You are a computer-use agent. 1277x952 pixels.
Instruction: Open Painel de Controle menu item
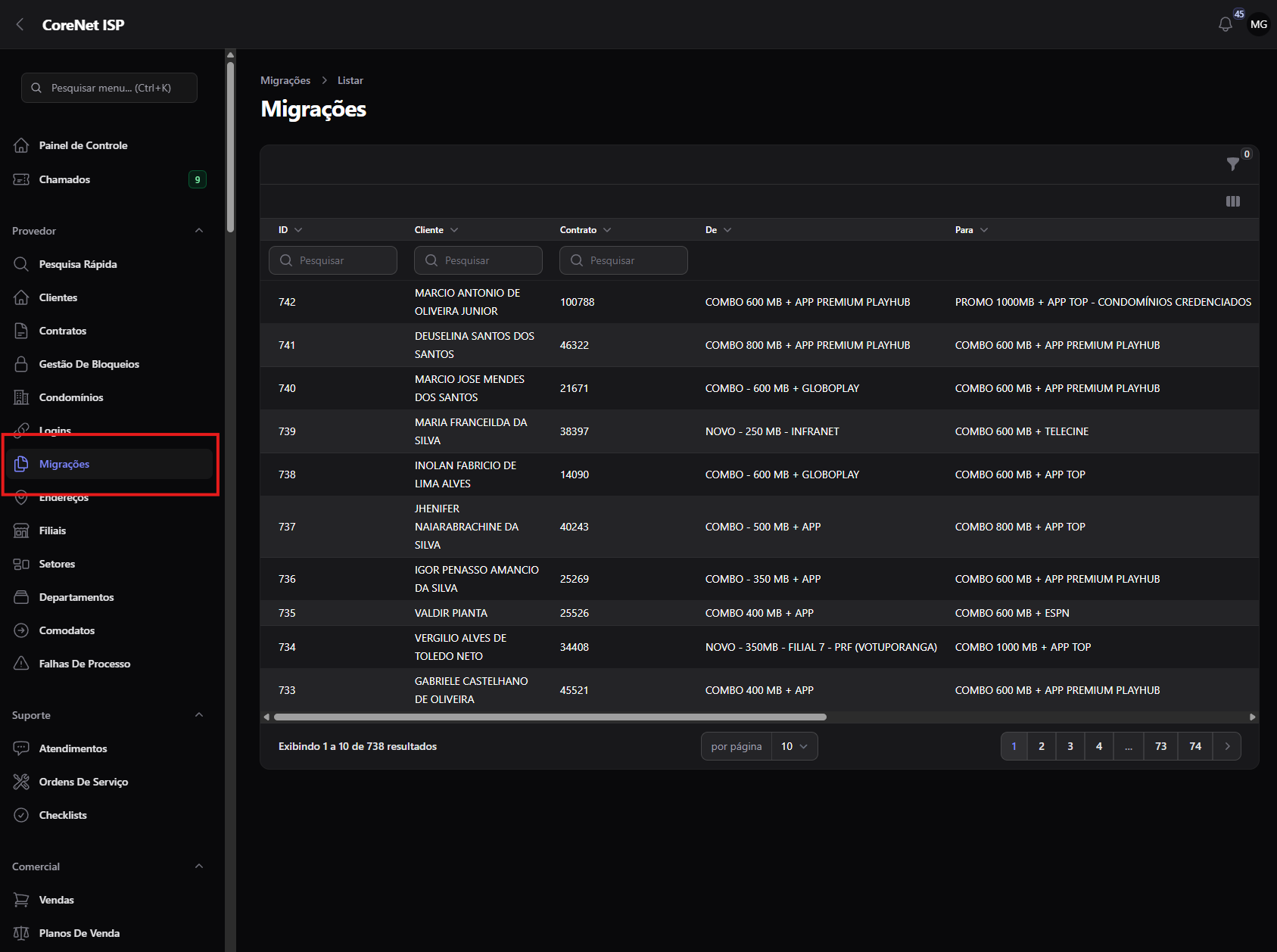[109, 145]
